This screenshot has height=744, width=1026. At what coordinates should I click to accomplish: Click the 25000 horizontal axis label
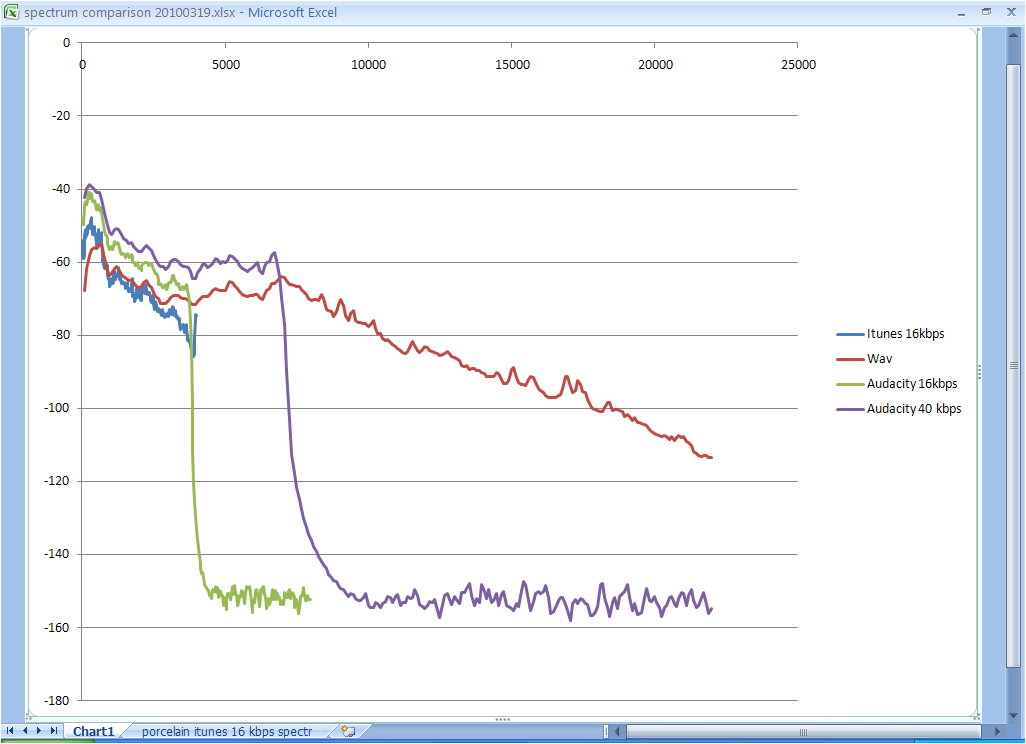799,65
